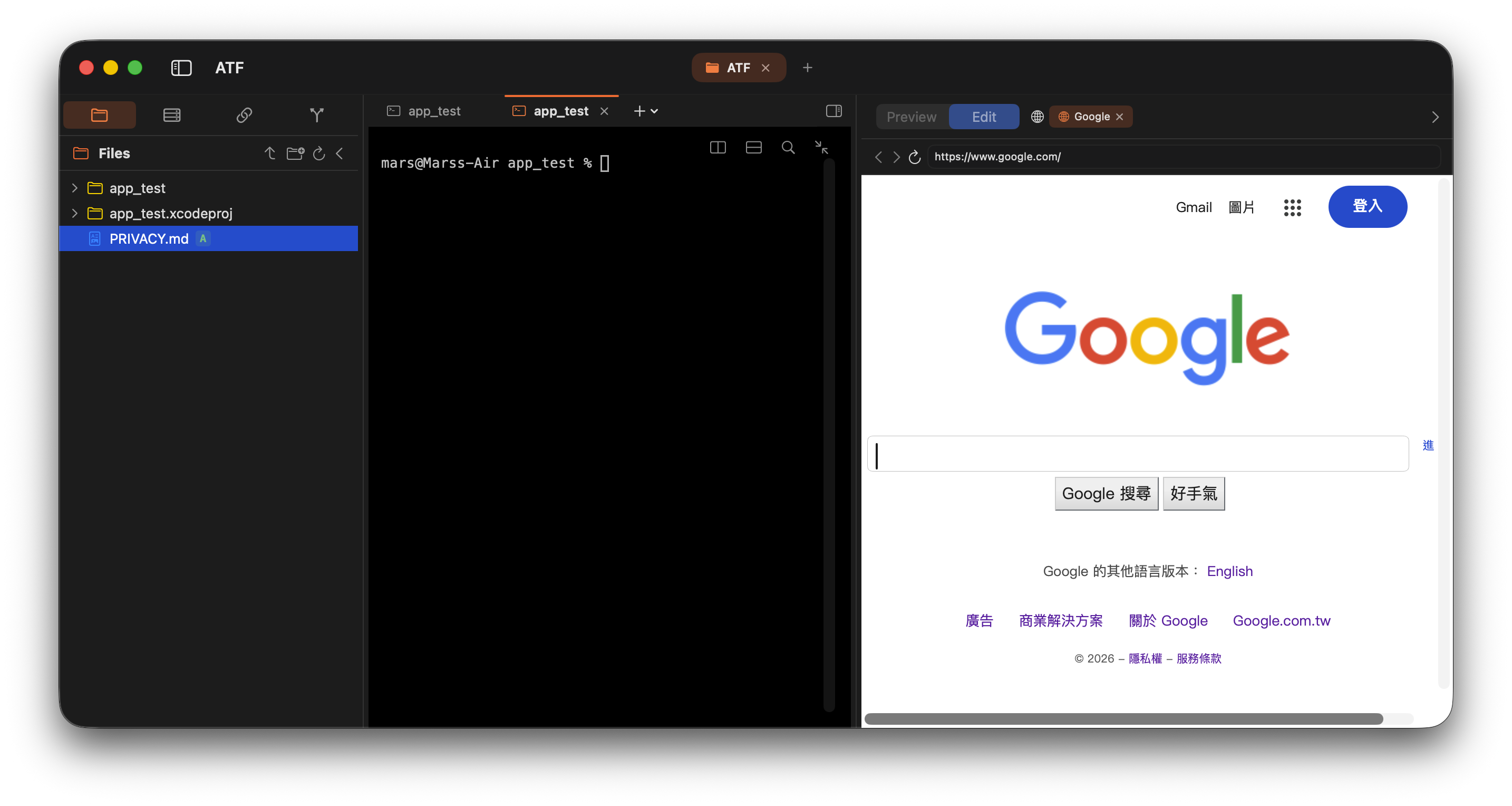The height and width of the screenshot is (806, 1512).
Task: Select the PRIVACY.md file
Action: coord(208,238)
